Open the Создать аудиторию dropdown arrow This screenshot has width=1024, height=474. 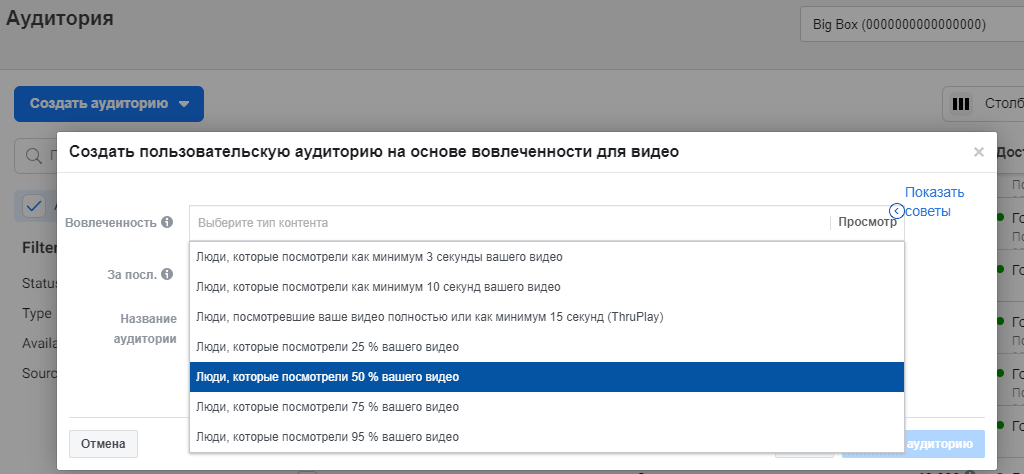[x=184, y=104]
